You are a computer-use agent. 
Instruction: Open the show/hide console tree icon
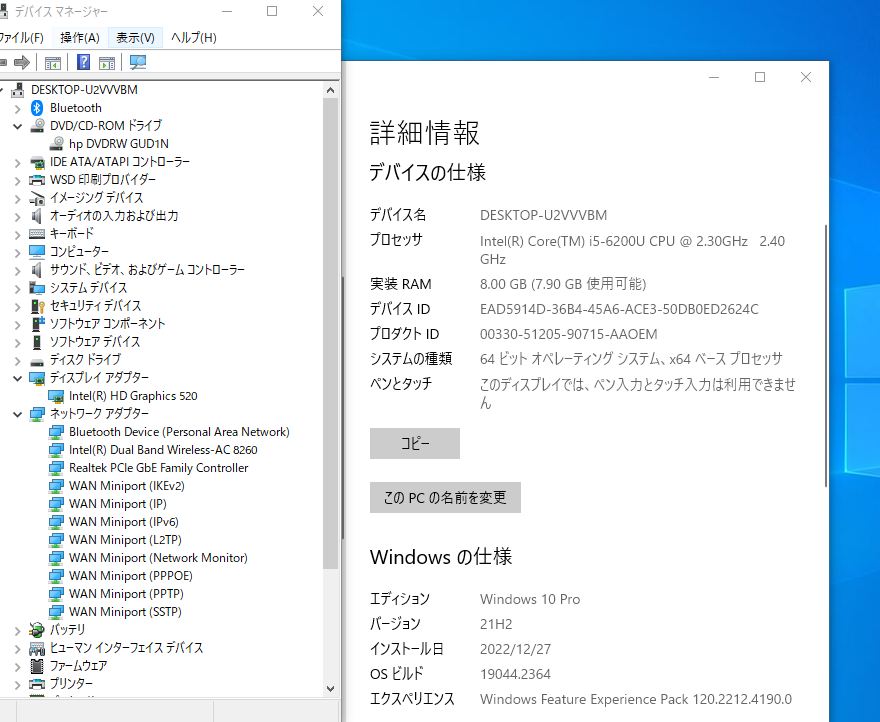click(53, 62)
